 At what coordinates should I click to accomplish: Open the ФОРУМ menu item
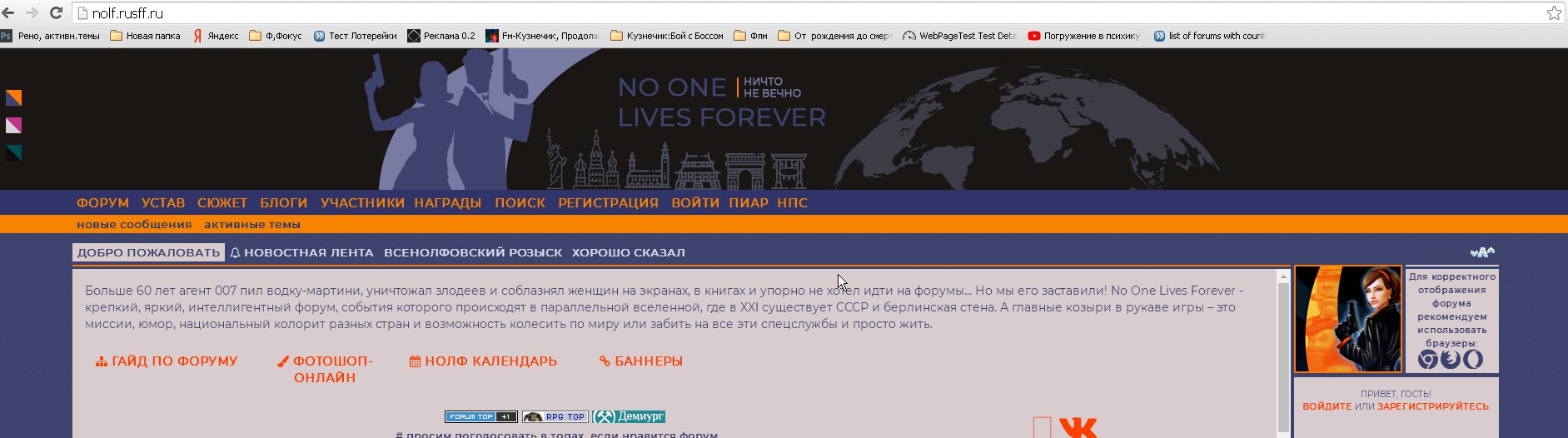[102, 202]
